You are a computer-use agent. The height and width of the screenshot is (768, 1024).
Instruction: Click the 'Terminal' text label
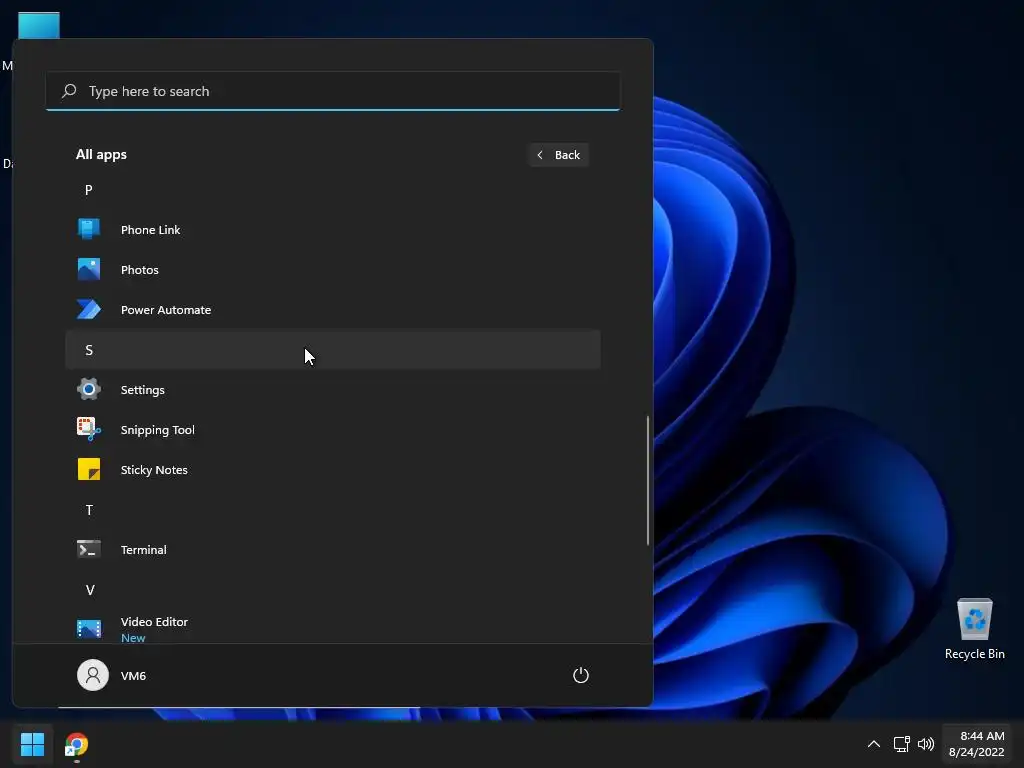click(144, 550)
